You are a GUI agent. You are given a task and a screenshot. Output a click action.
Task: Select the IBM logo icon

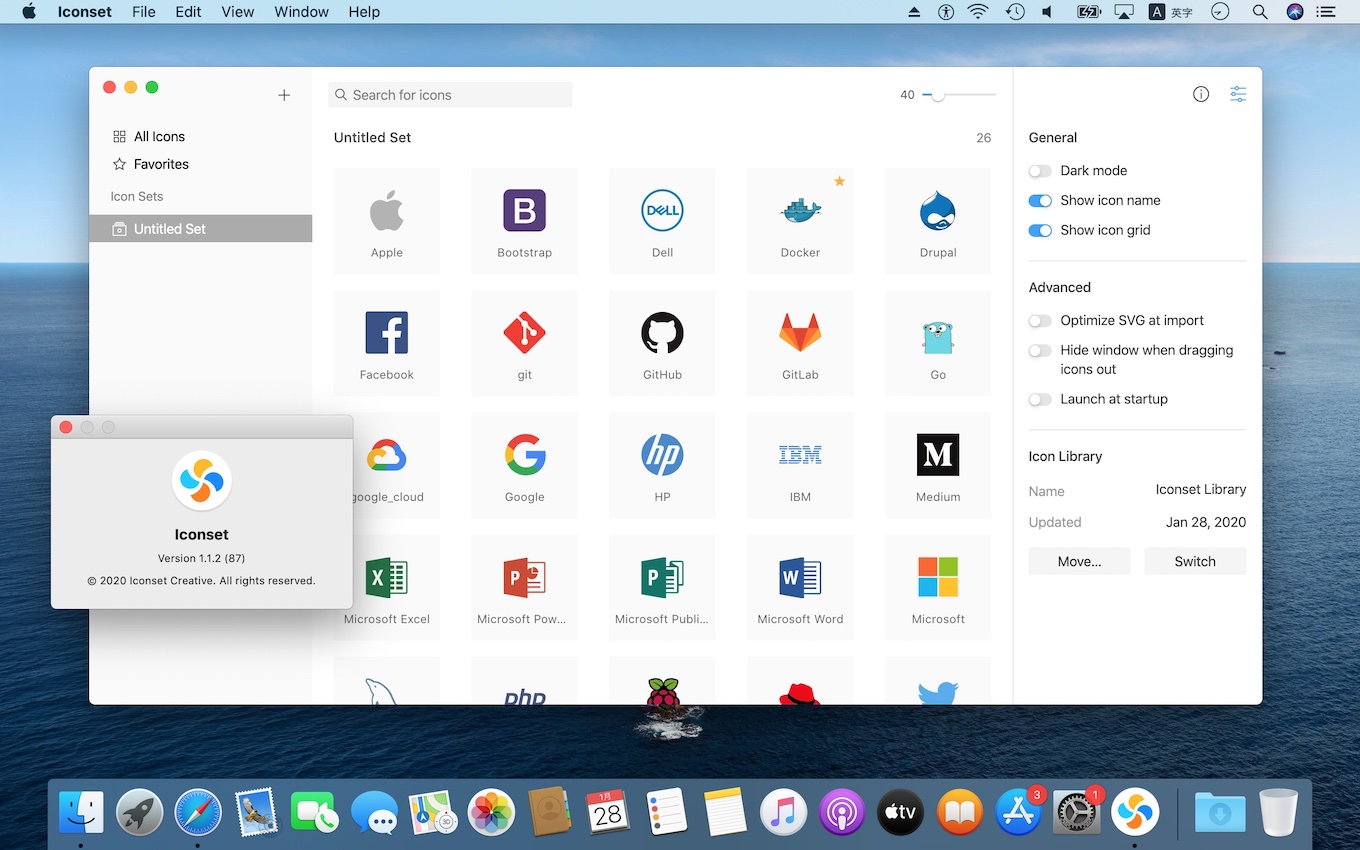(800, 455)
